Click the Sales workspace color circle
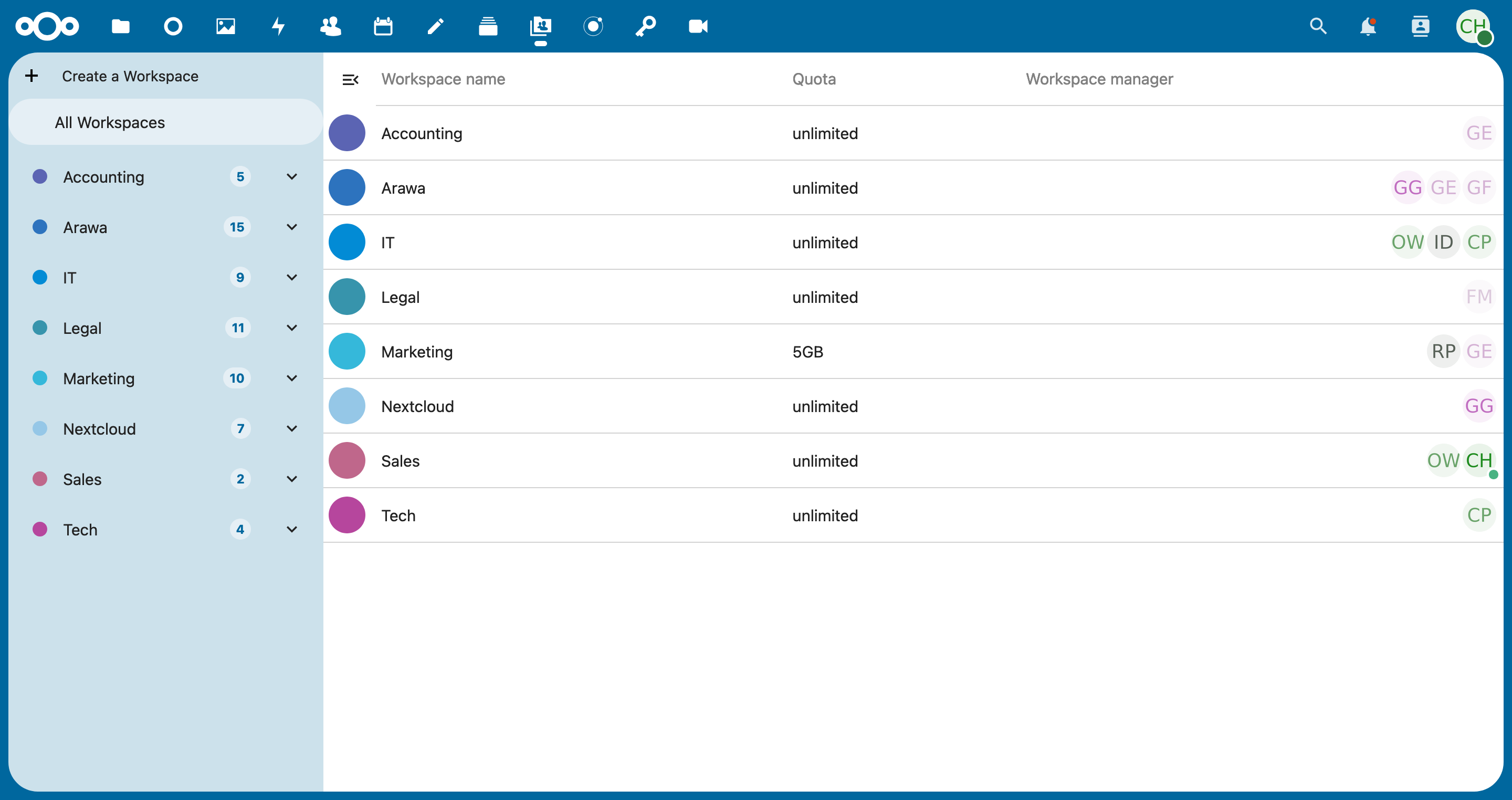The width and height of the screenshot is (1512, 800). 347,461
